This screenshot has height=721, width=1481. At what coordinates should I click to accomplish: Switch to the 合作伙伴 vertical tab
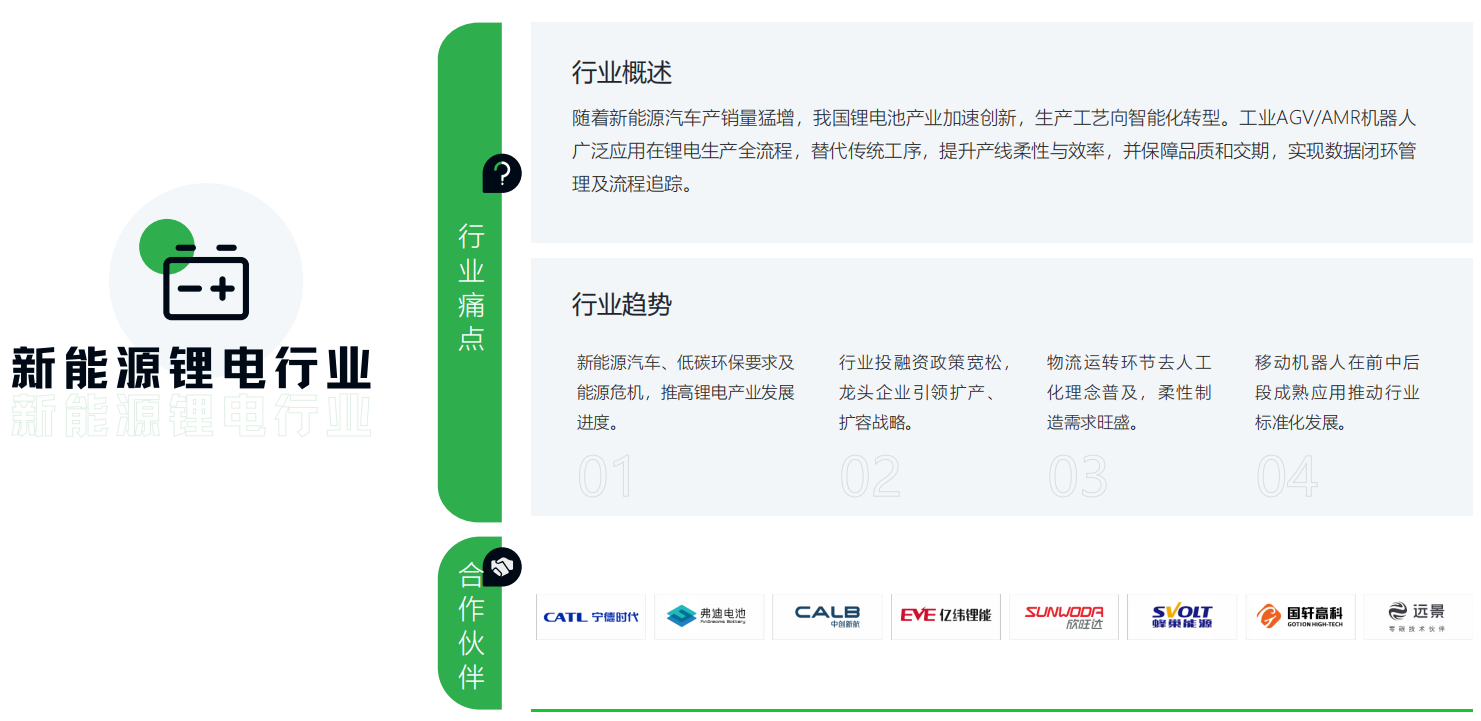pos(471,626)
